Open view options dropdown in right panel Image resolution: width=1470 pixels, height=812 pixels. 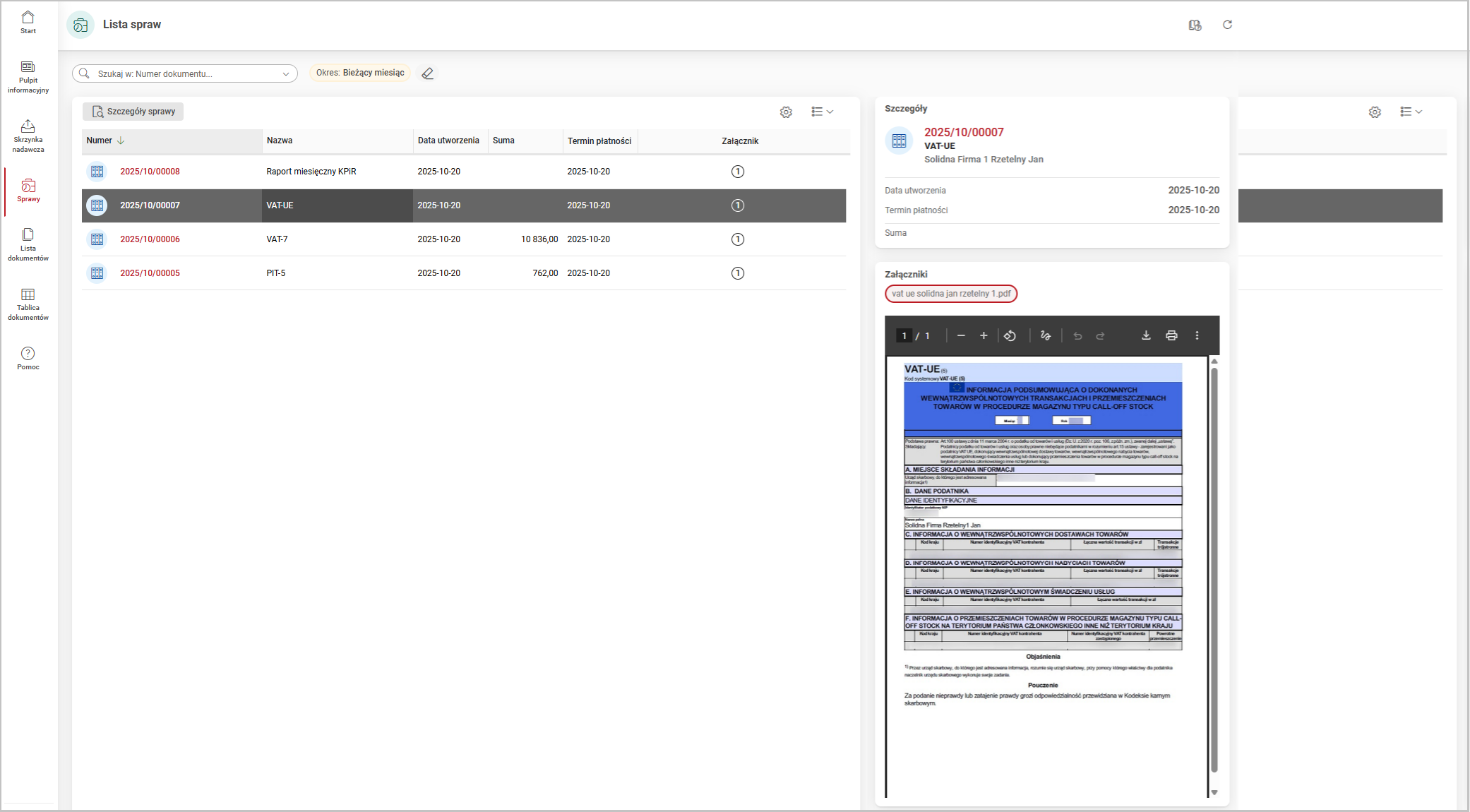pos(1411,112)
